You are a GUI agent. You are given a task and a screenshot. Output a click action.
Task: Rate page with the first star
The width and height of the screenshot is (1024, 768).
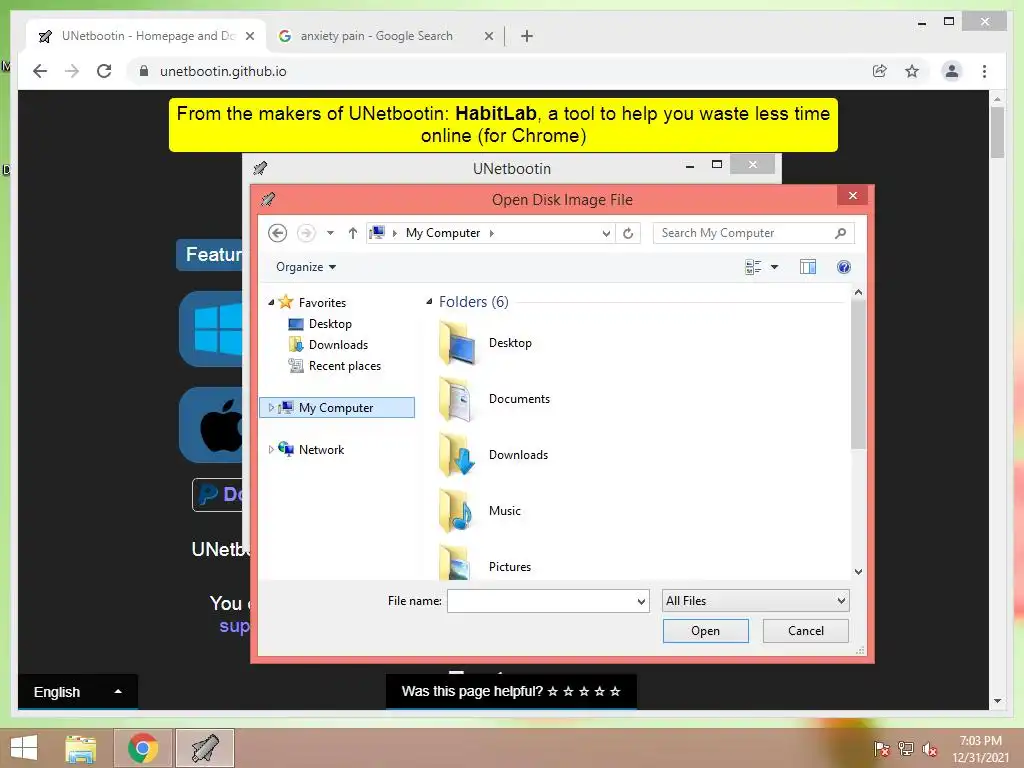[x=552, y=692]
